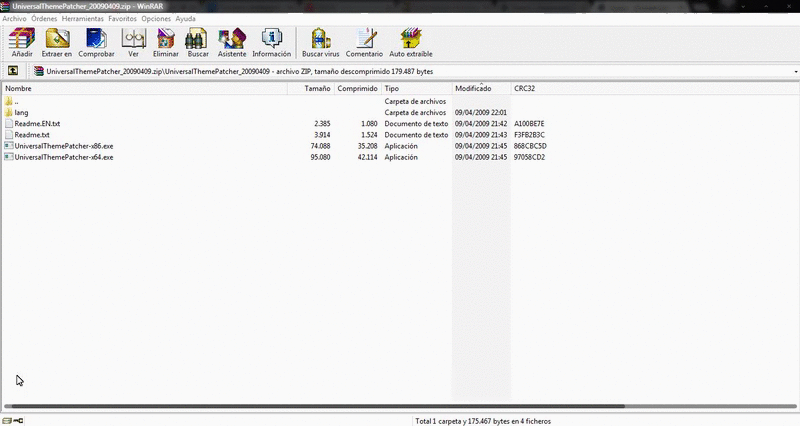Click size value 74.088

pyautogui.click(x=320, y=146)
